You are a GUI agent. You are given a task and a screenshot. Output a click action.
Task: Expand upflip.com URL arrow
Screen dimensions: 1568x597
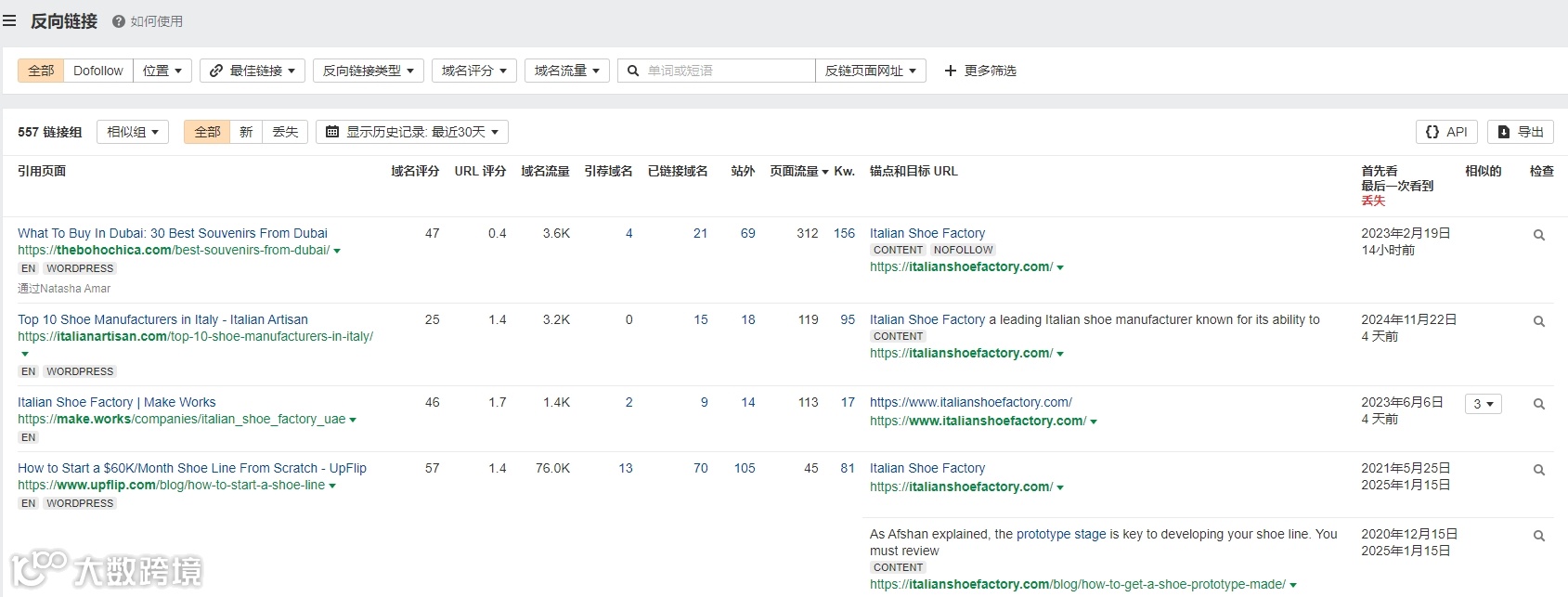click(332, 486)
